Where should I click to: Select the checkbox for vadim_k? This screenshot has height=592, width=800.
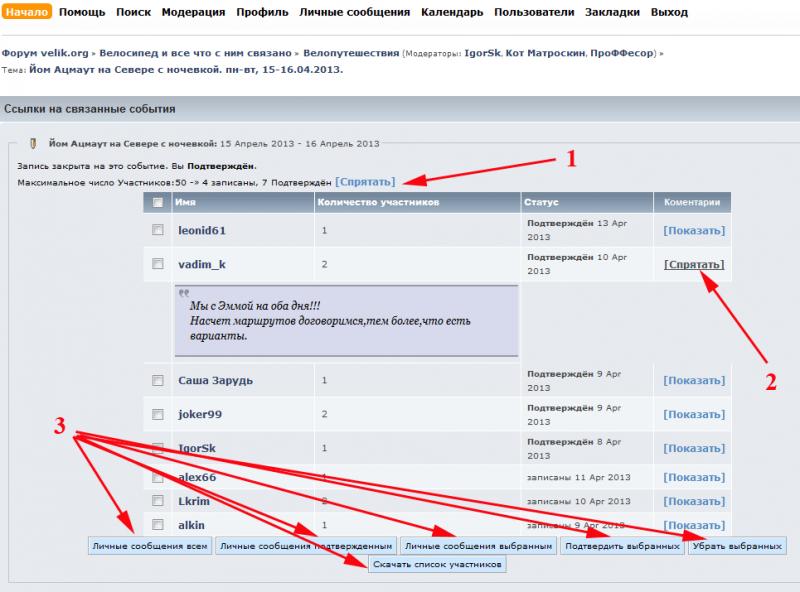[157, 264]
